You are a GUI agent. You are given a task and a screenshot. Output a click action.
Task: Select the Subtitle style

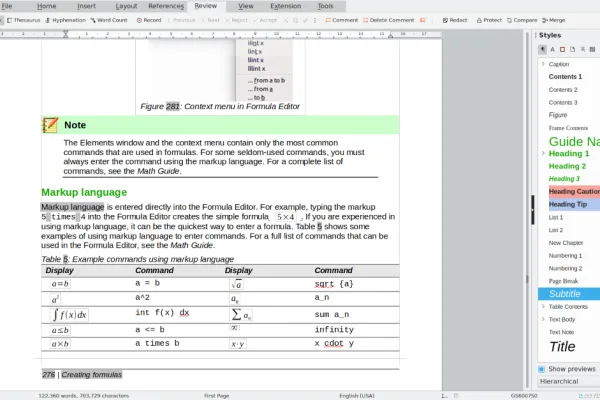pos(569,294)
